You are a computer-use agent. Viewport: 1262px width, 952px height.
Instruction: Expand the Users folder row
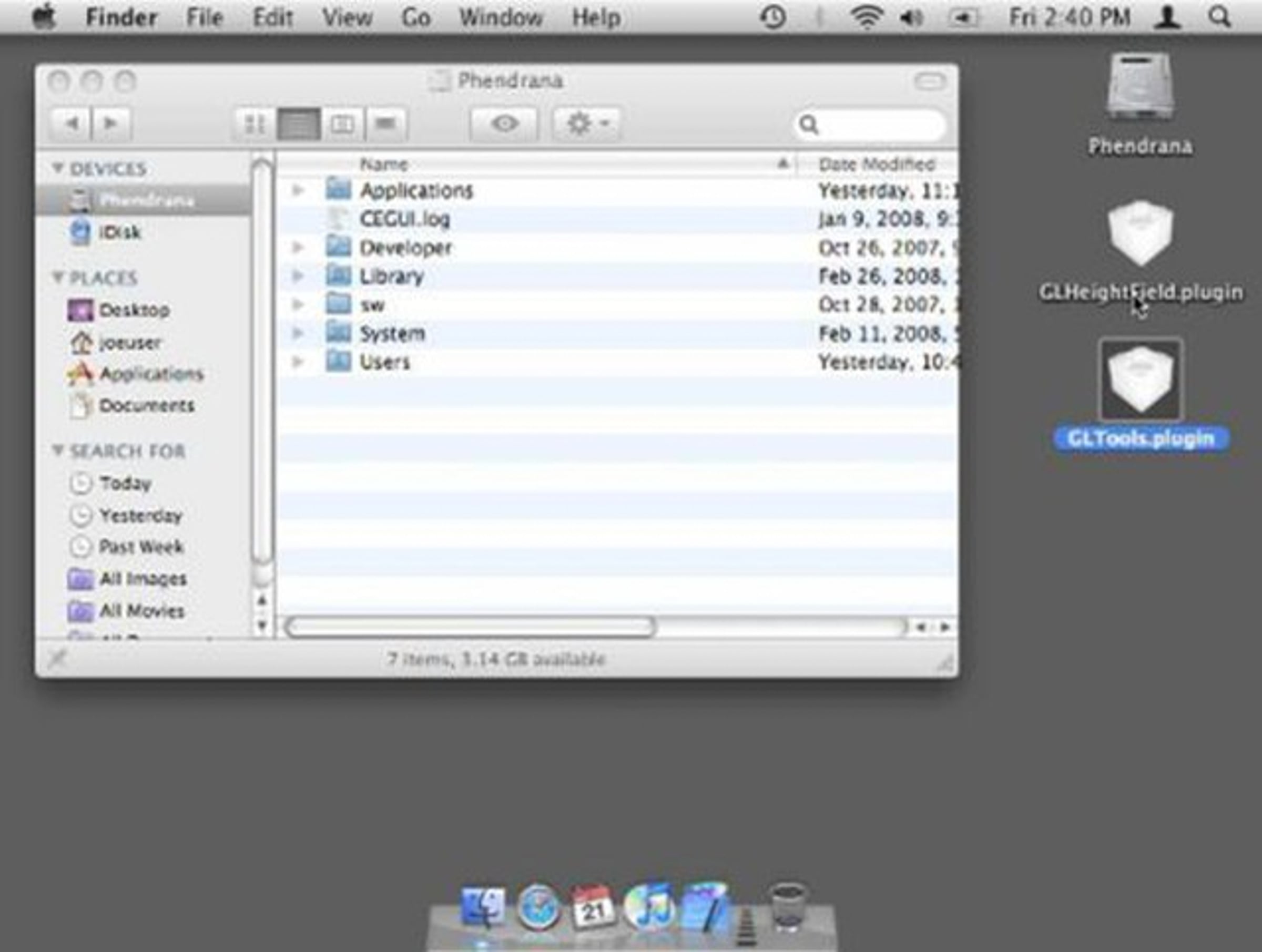click(297, 361)
